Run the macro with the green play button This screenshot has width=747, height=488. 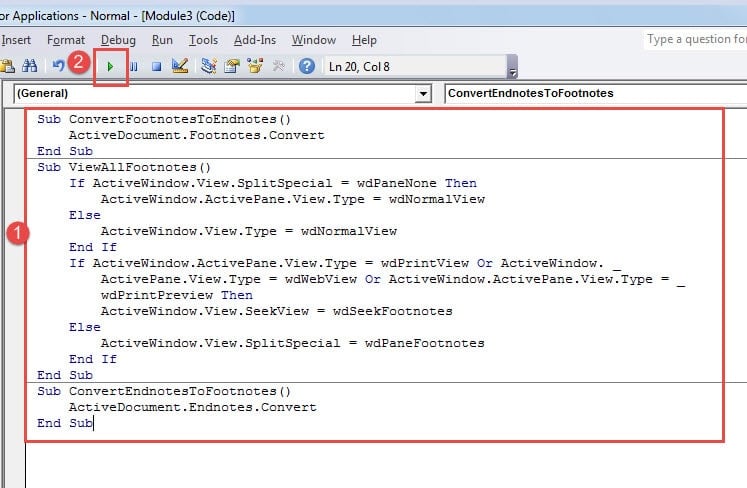tap(110, 67)
